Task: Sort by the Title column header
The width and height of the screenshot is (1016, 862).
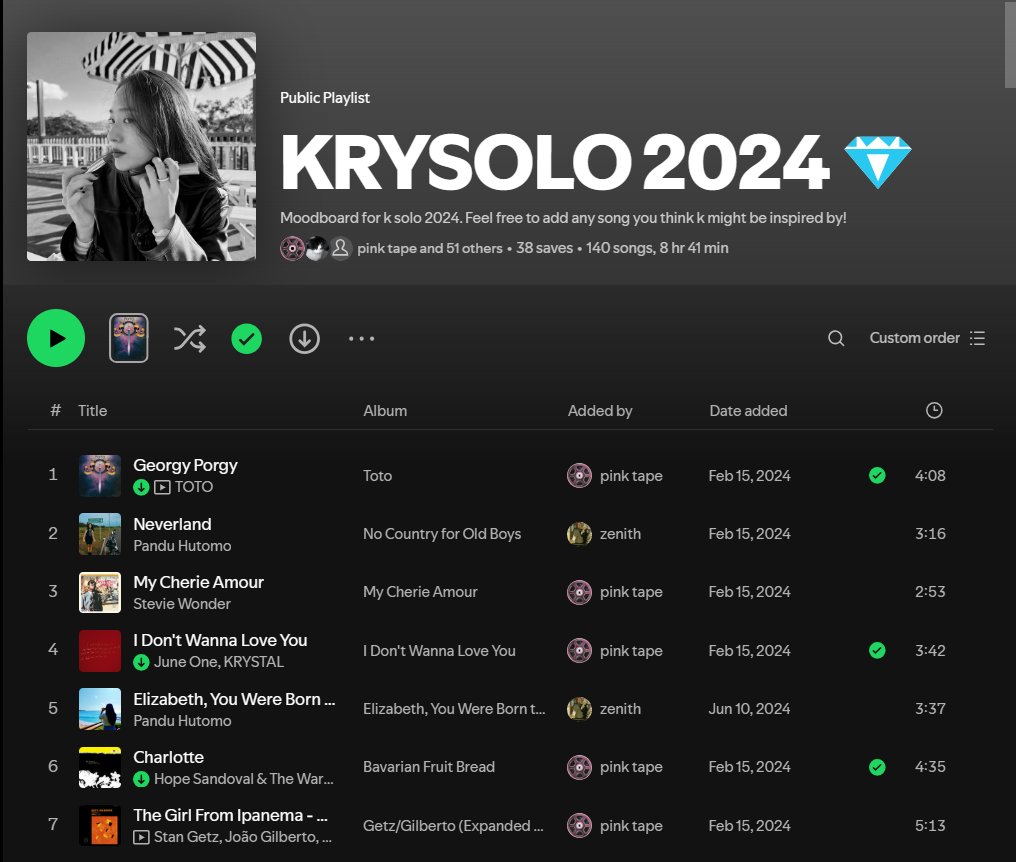Action: coord(93,410)
